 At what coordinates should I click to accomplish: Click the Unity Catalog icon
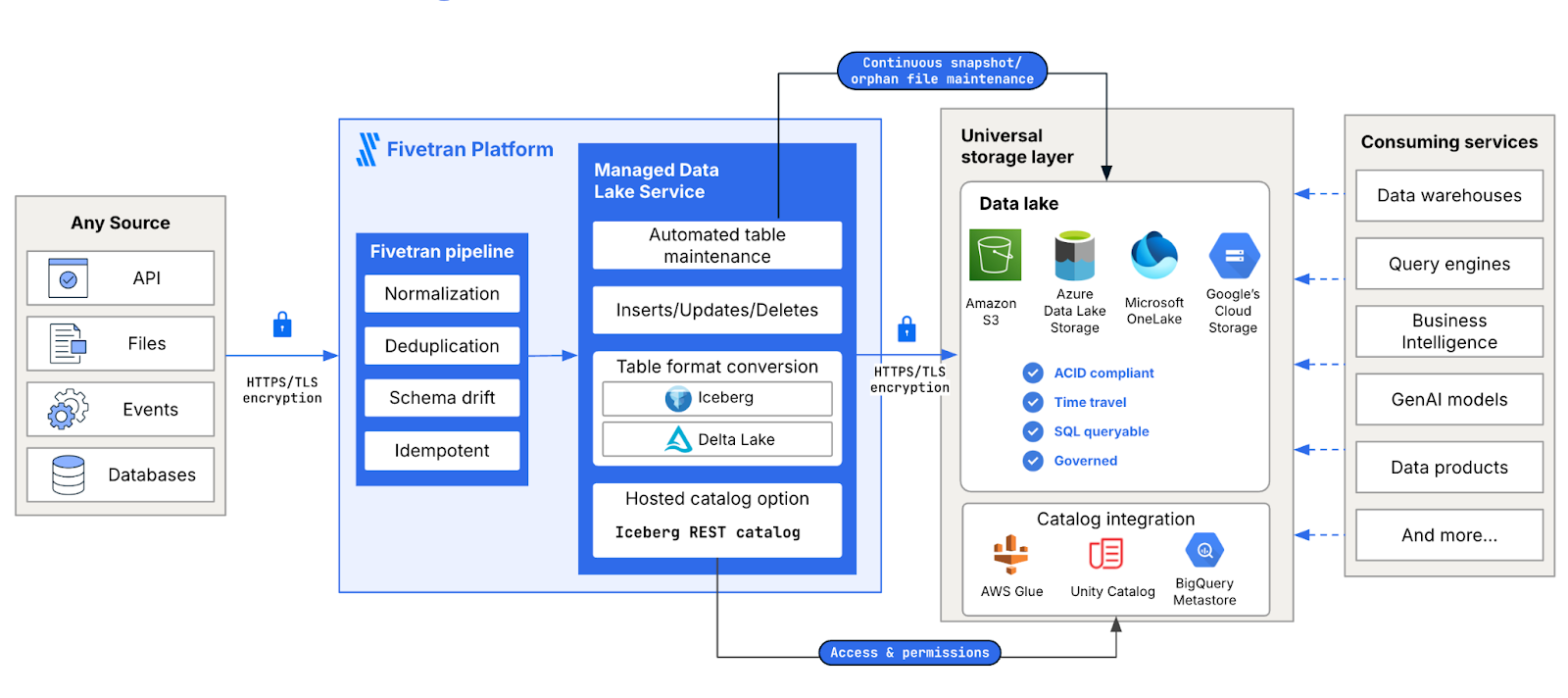coord(1105,554)
